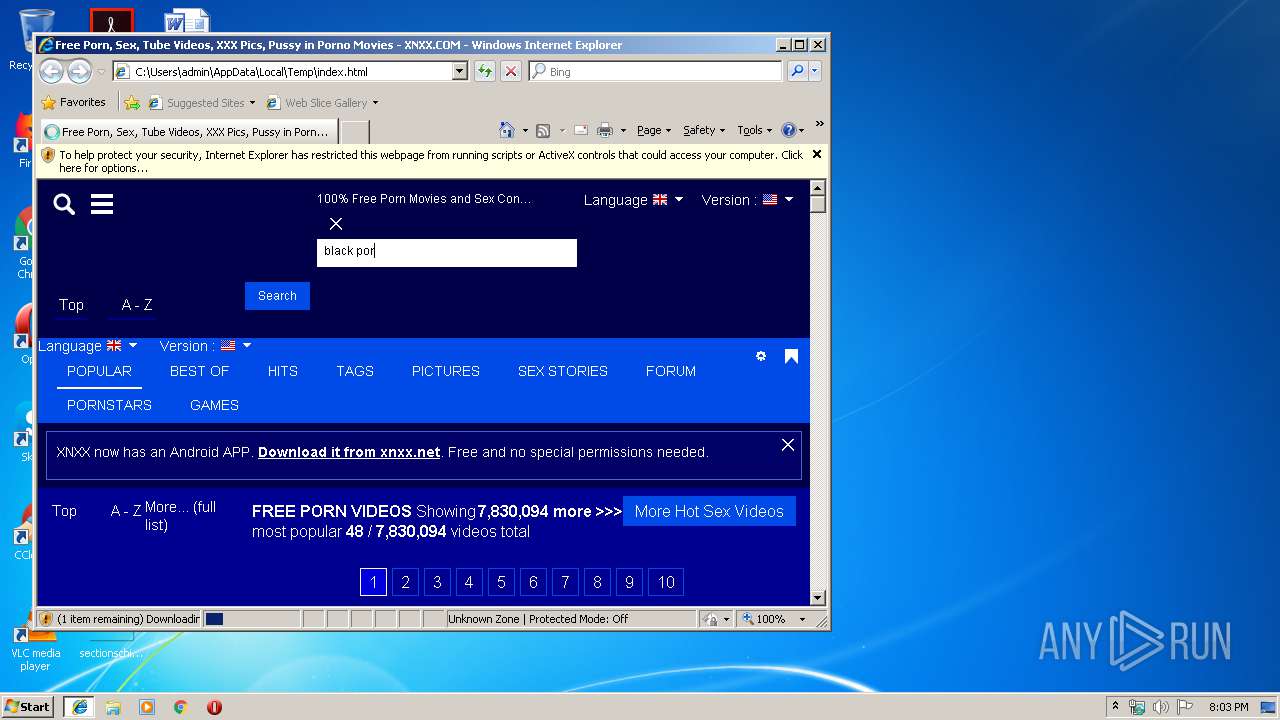Open the Page menu
Viewport: 1280px width, 720px height.
653,130
